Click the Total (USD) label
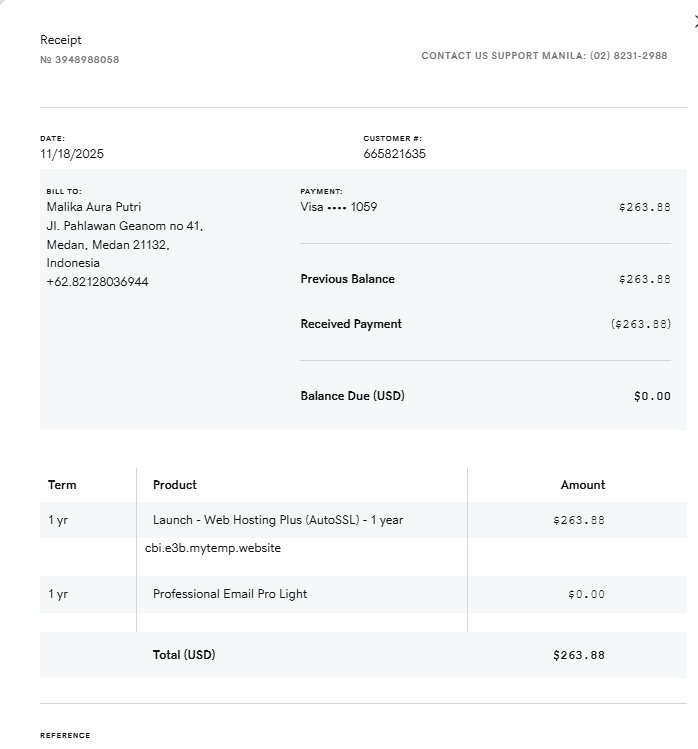The height and width of the screenshot is (749, 698). pyautogui.click(x=184, y=655)
